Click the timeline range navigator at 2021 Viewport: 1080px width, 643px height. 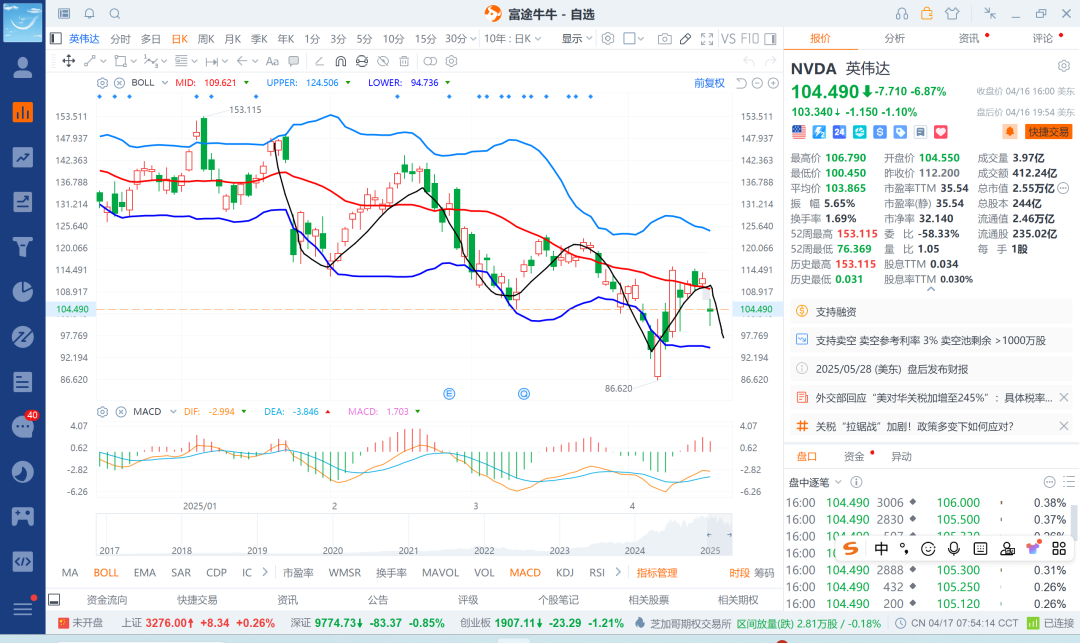408,550
